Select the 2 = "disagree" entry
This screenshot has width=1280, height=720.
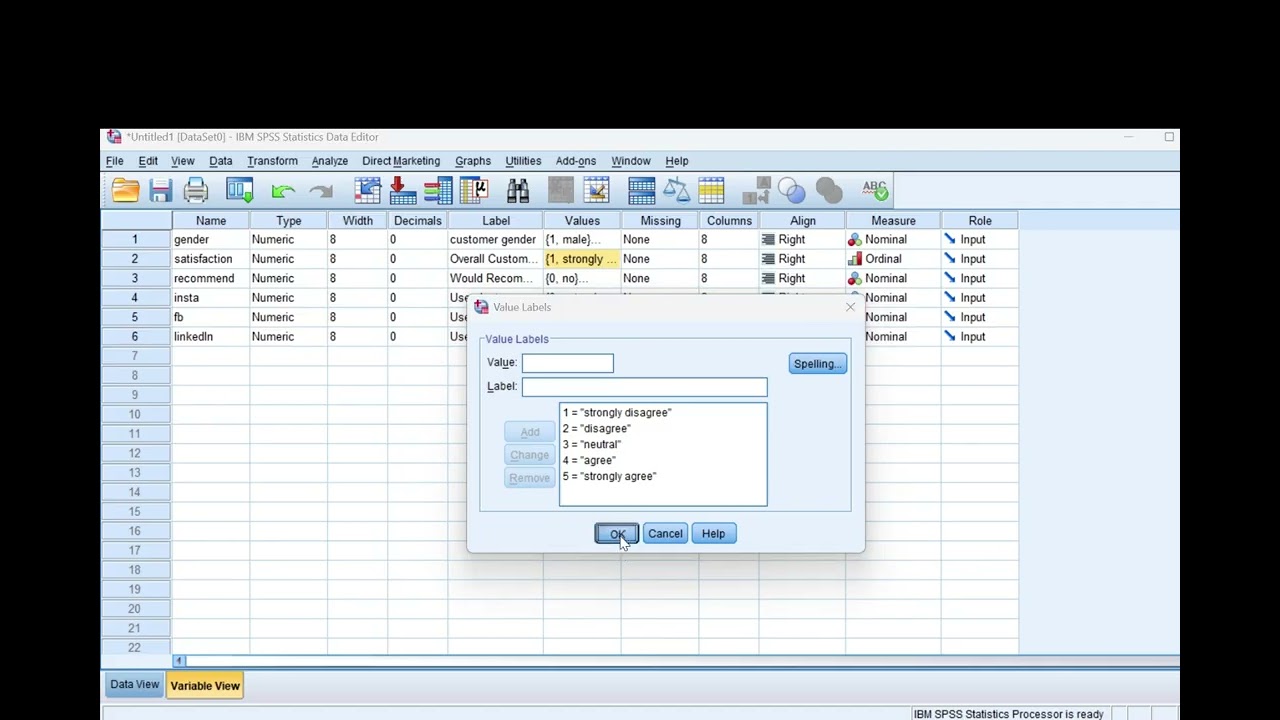[x=597, y=429]
